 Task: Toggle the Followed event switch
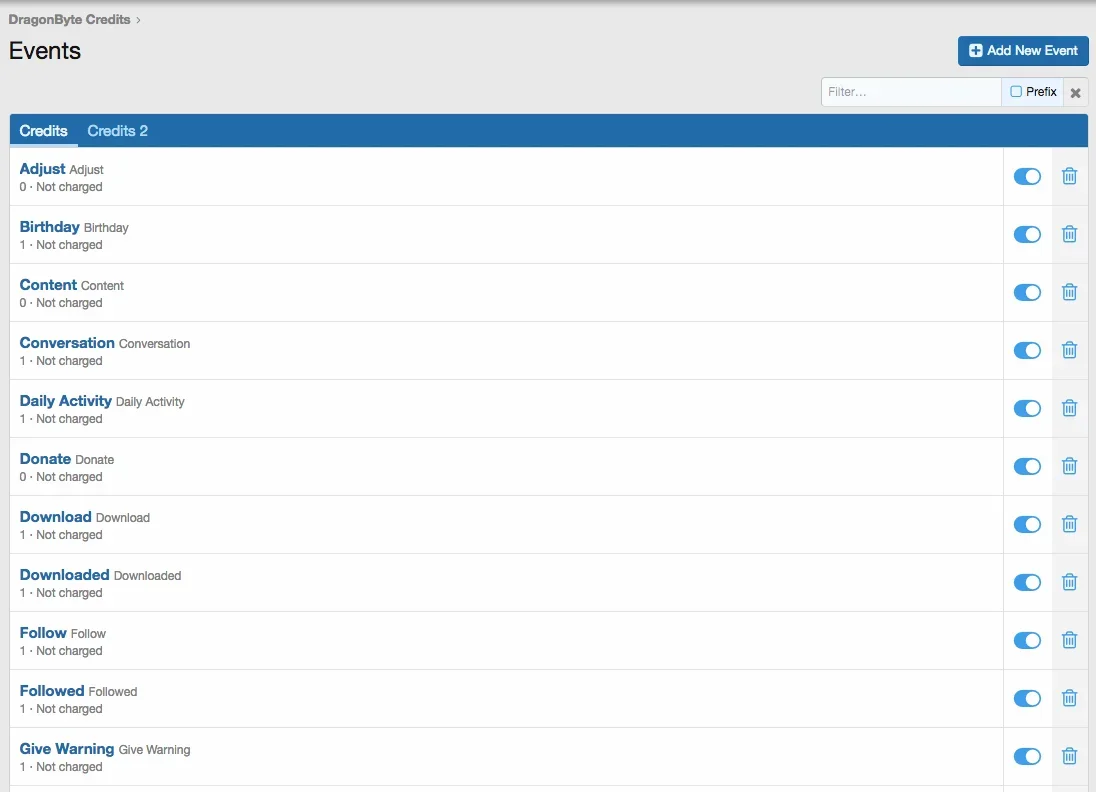[1027, 698]
